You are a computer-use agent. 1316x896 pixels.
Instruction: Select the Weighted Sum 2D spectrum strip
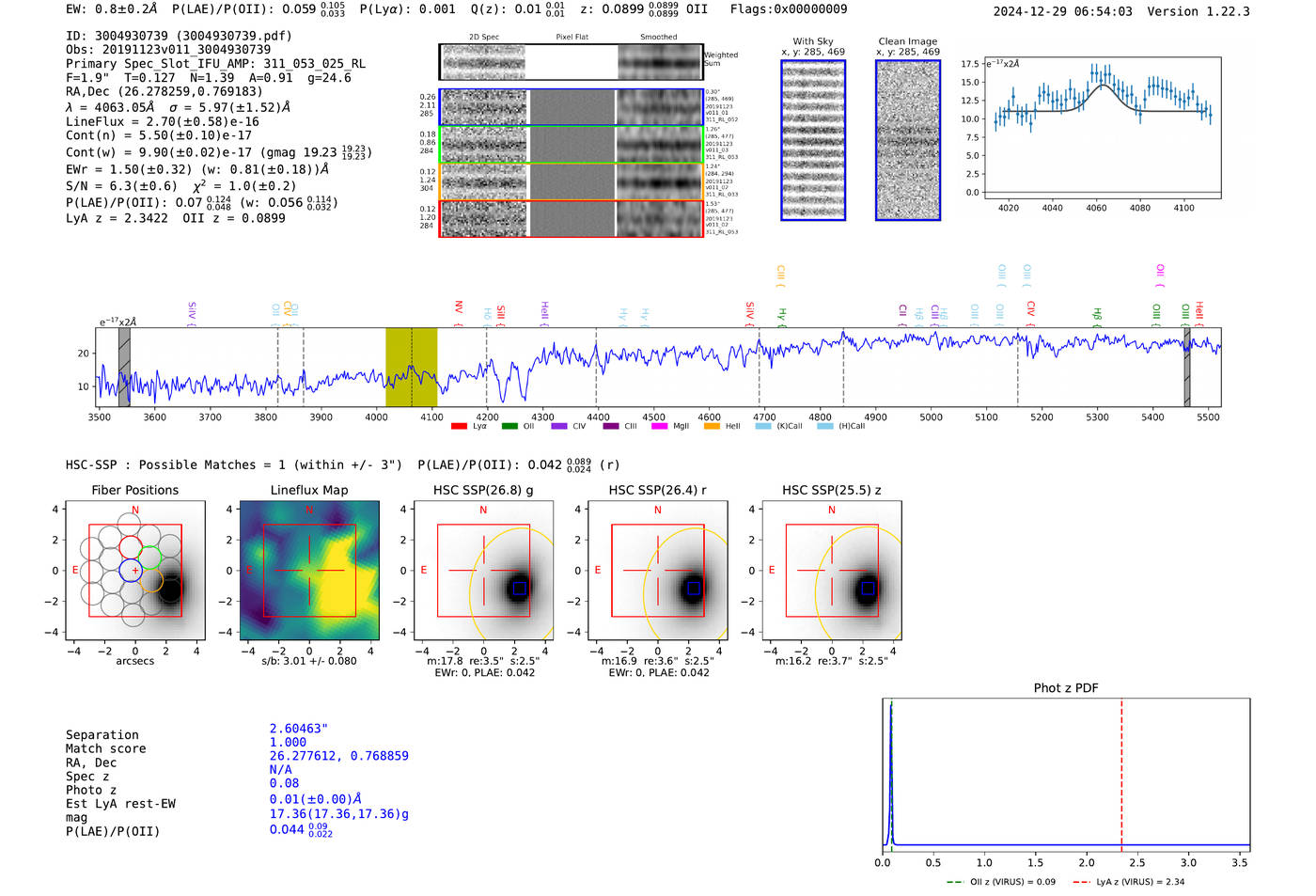tap(571, 62)
